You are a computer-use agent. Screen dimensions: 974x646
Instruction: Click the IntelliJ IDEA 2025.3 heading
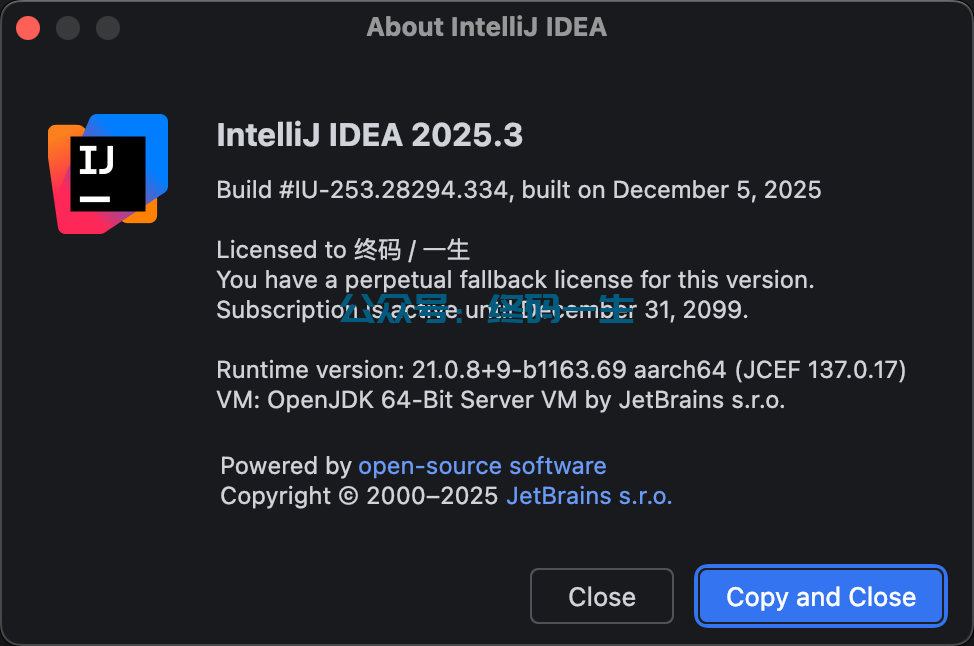click(x=369, y=135)
